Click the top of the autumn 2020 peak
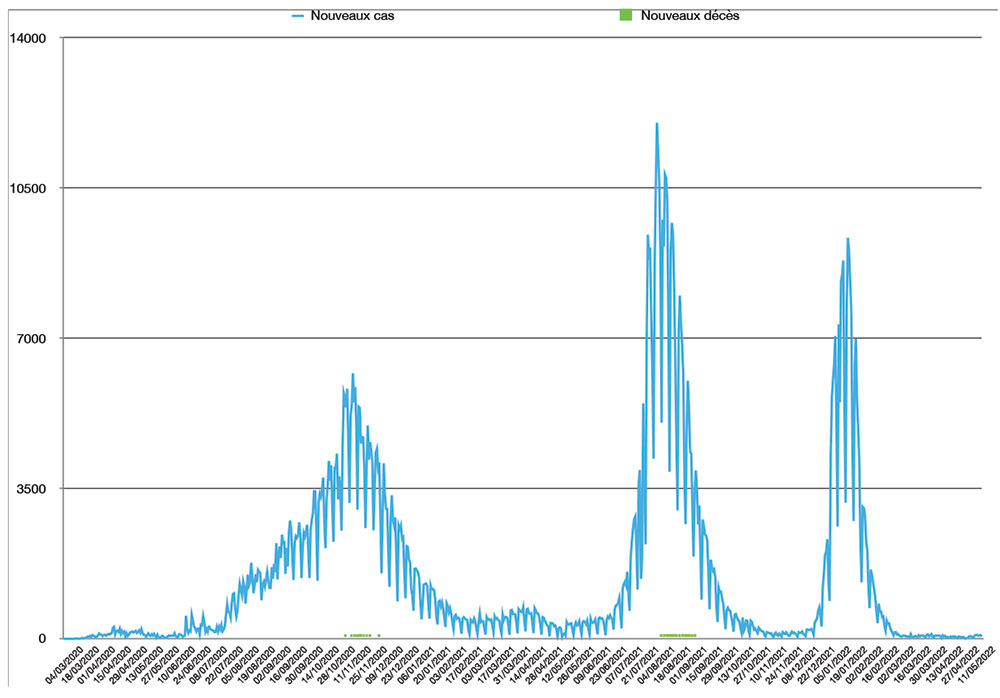Viewport: 1000px width, 698px height. coord(353,375)
